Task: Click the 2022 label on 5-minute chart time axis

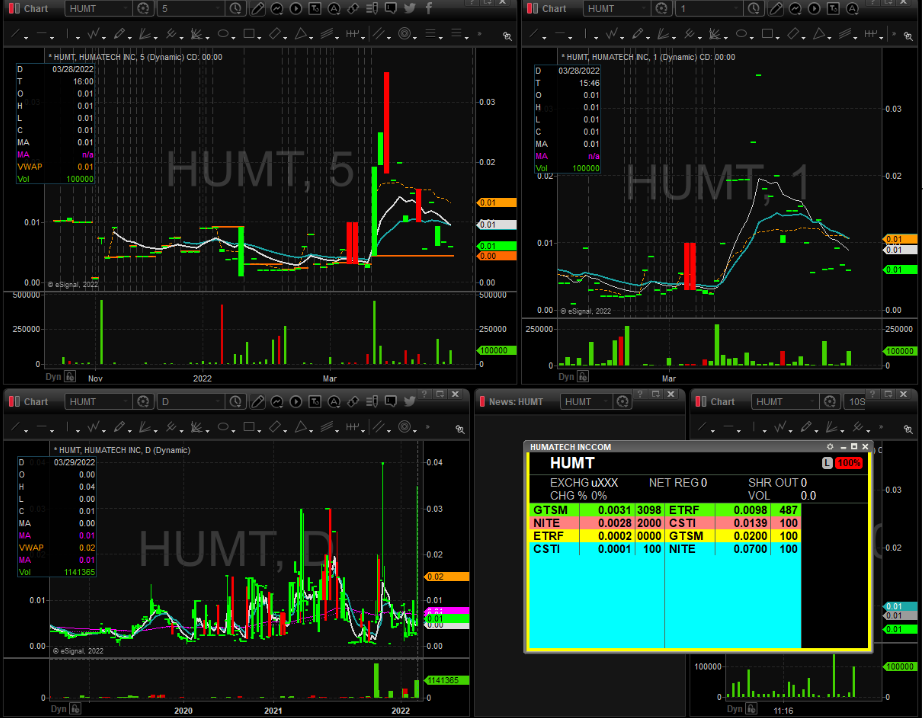Action: pyautogui.click(x=202, y=378)
